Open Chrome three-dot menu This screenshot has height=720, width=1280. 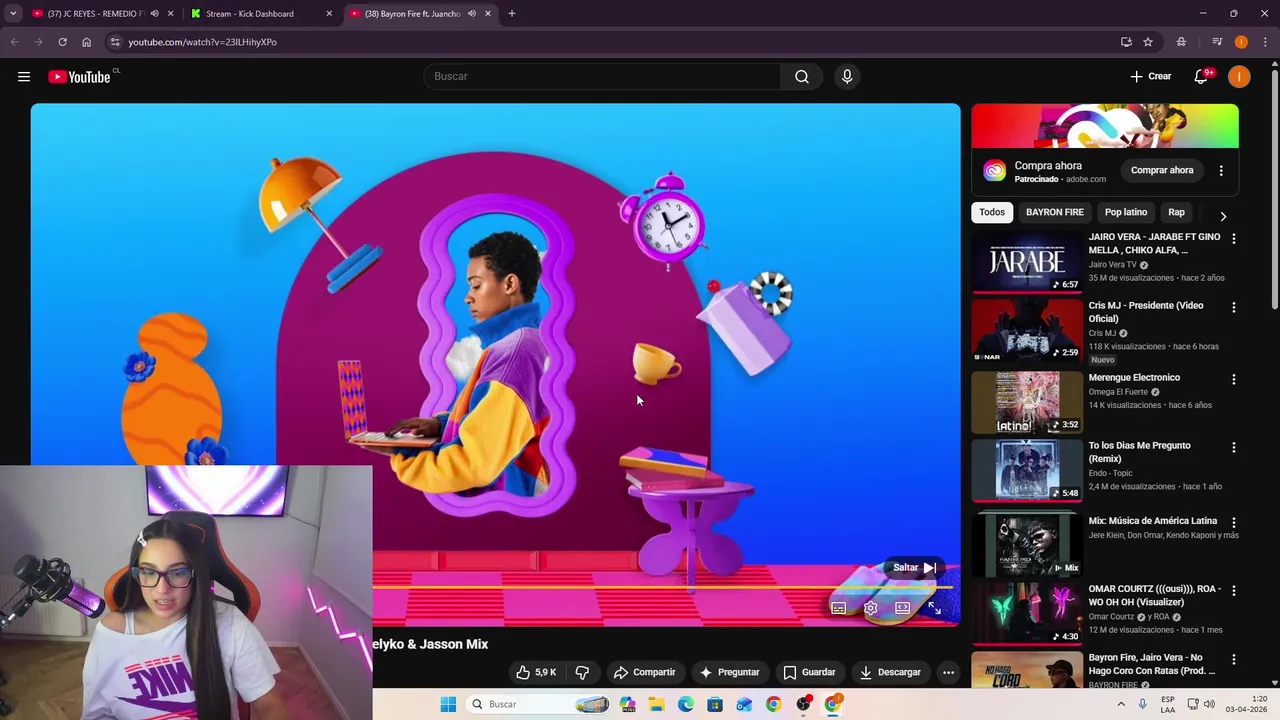pos(1265,42)
